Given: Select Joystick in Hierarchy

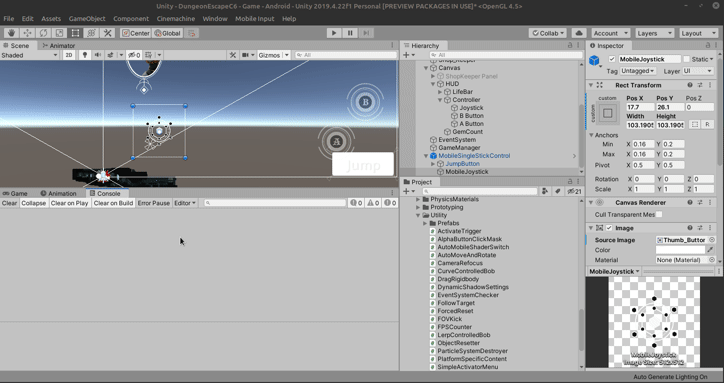Looking at the screenshot, I should pos(471,108).
